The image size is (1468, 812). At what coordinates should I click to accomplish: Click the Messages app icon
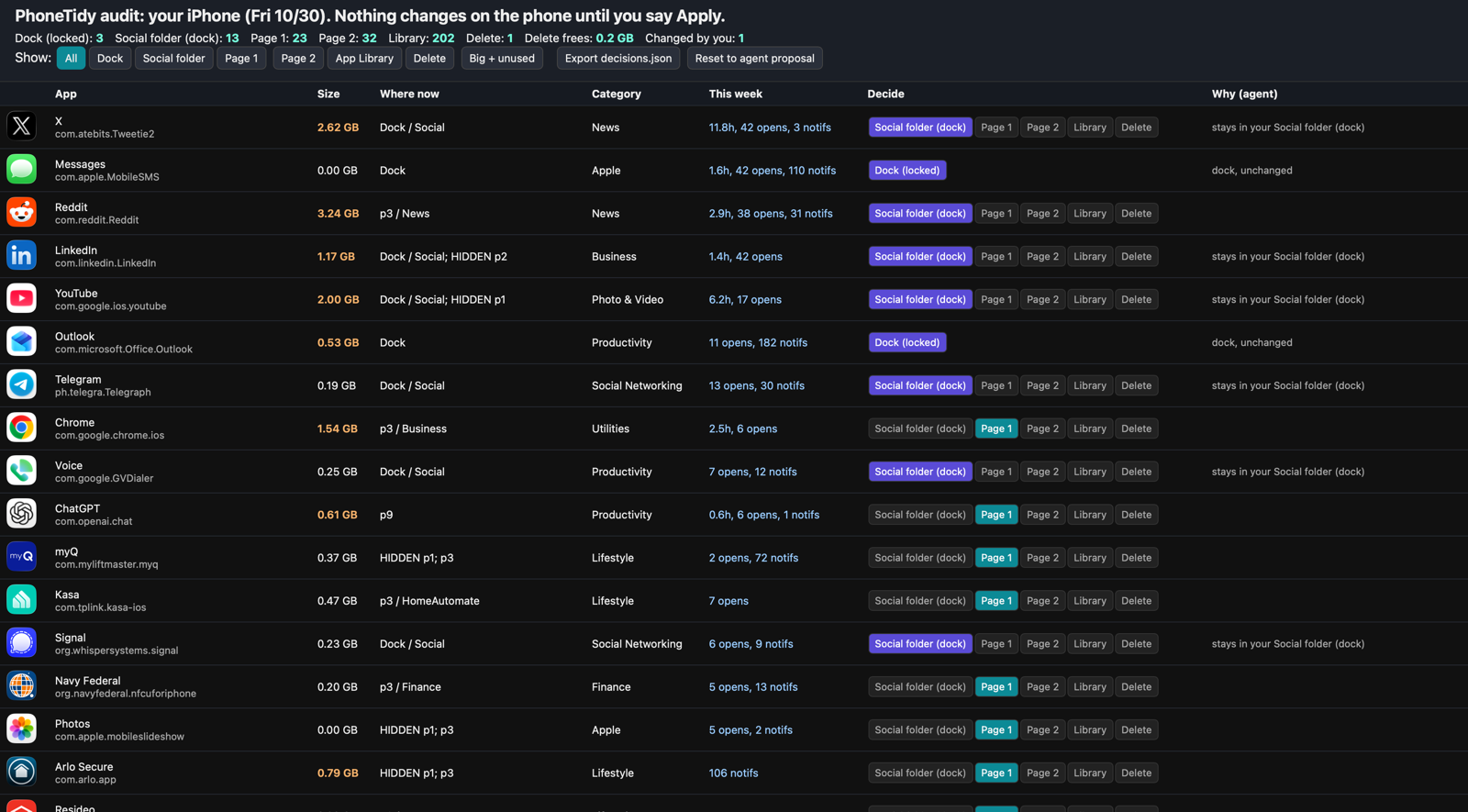click(x=21, y=170)
